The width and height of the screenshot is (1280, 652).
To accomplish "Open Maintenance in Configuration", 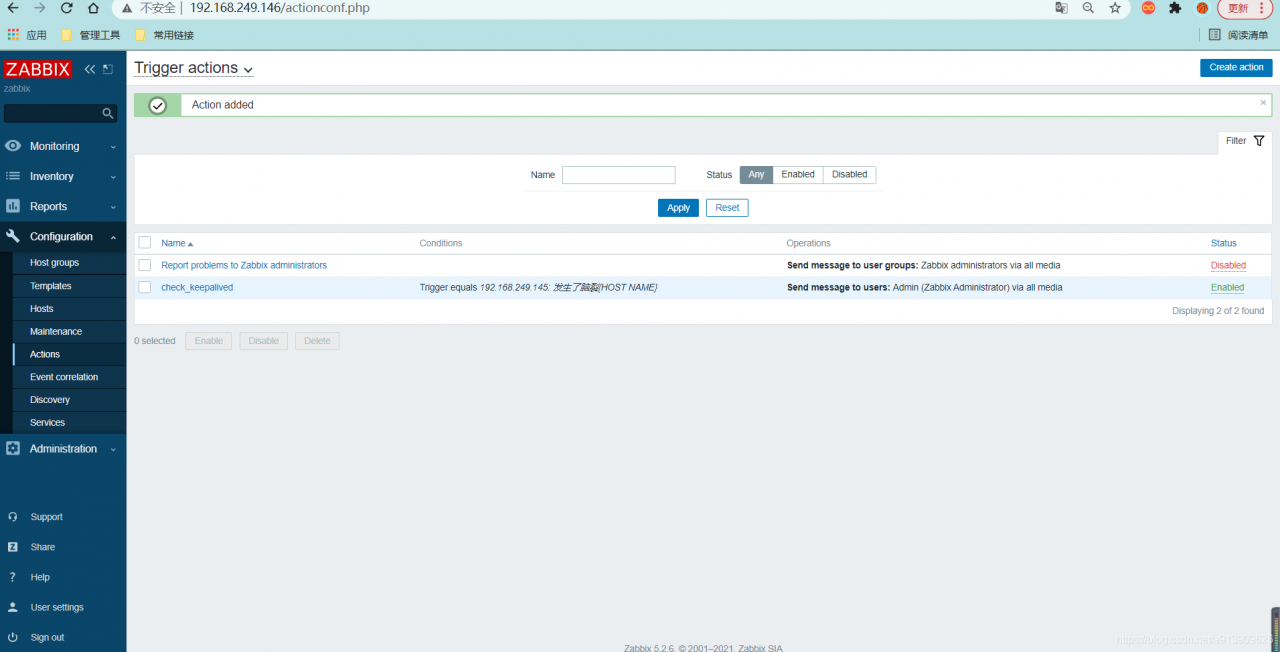I will click(x=56, y=331).
